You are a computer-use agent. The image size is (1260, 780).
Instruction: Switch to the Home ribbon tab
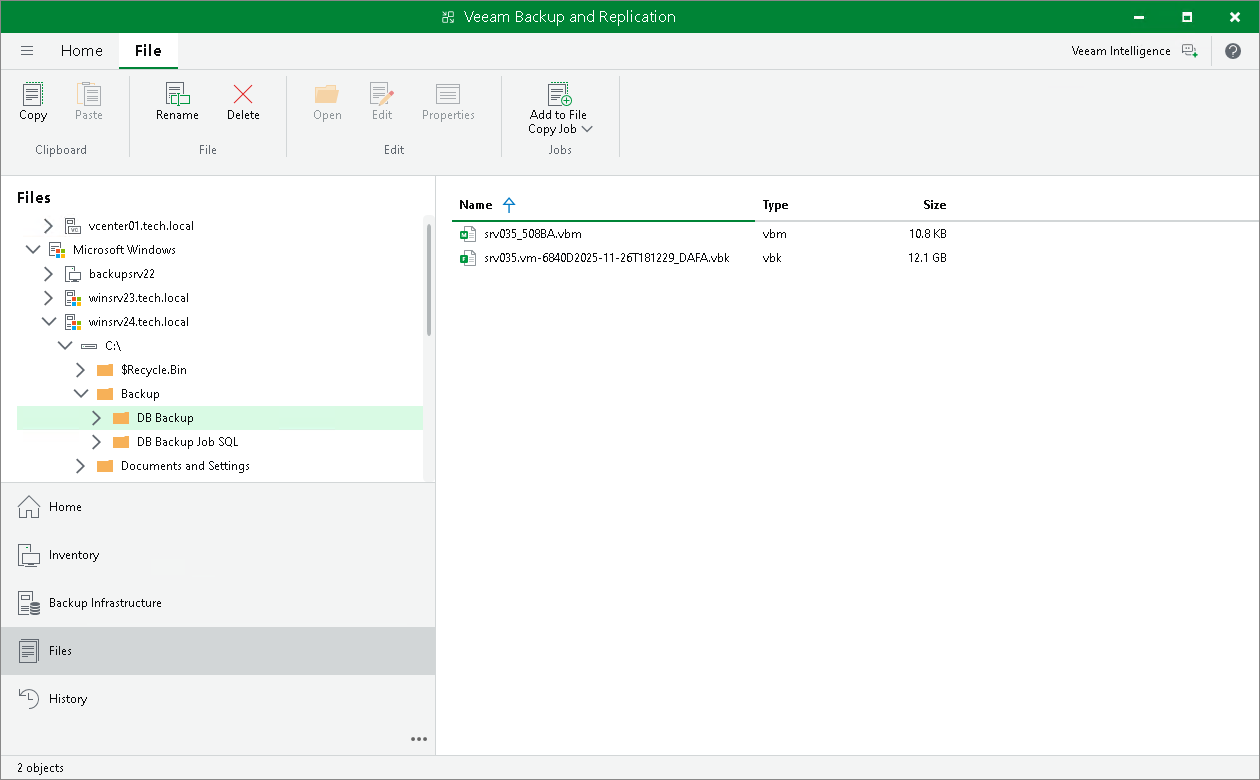[x=81, y=50]
